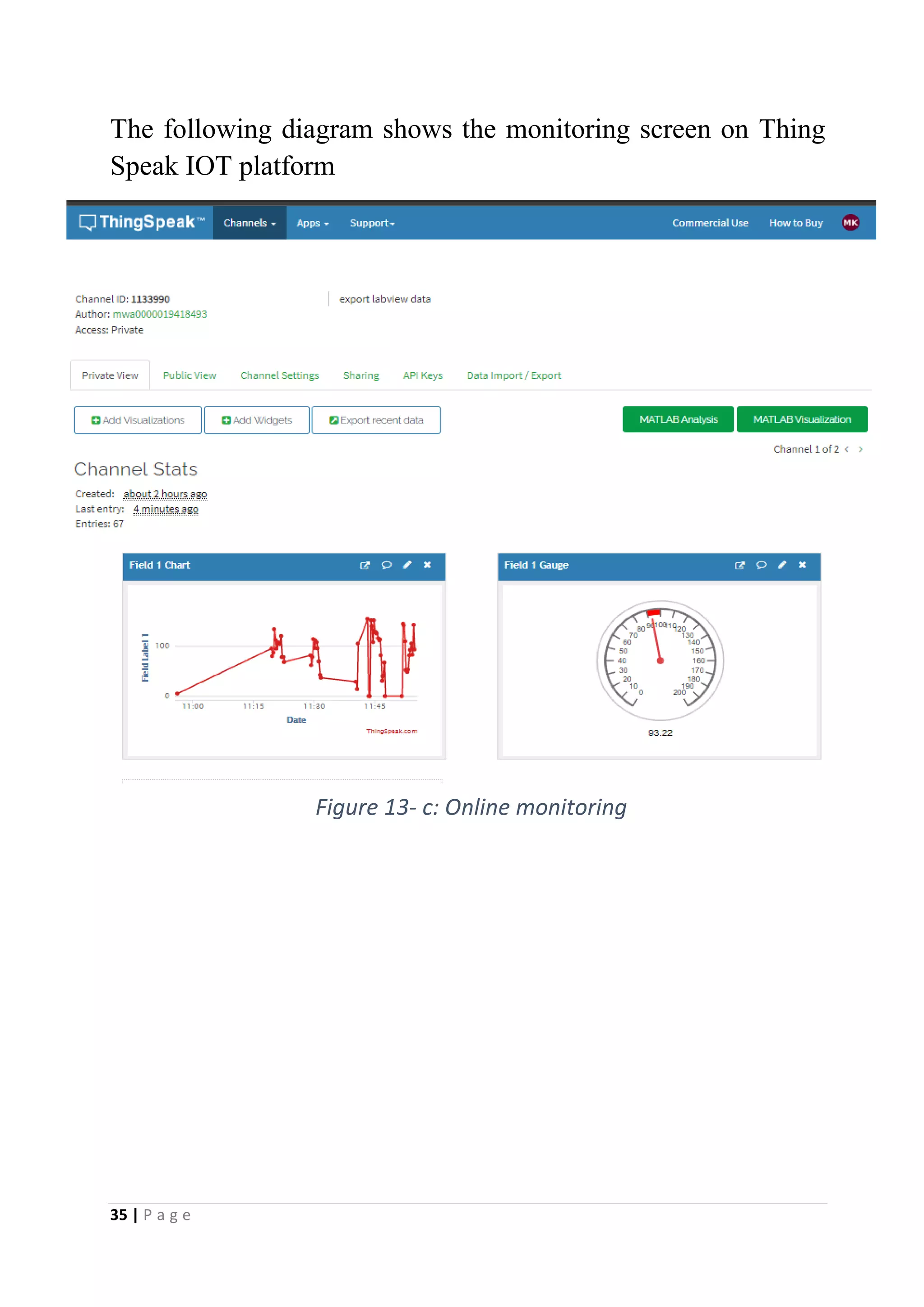Screen dimensions: 924x1307
Task: Open the How to Buy link
Action: coord(796,222)
